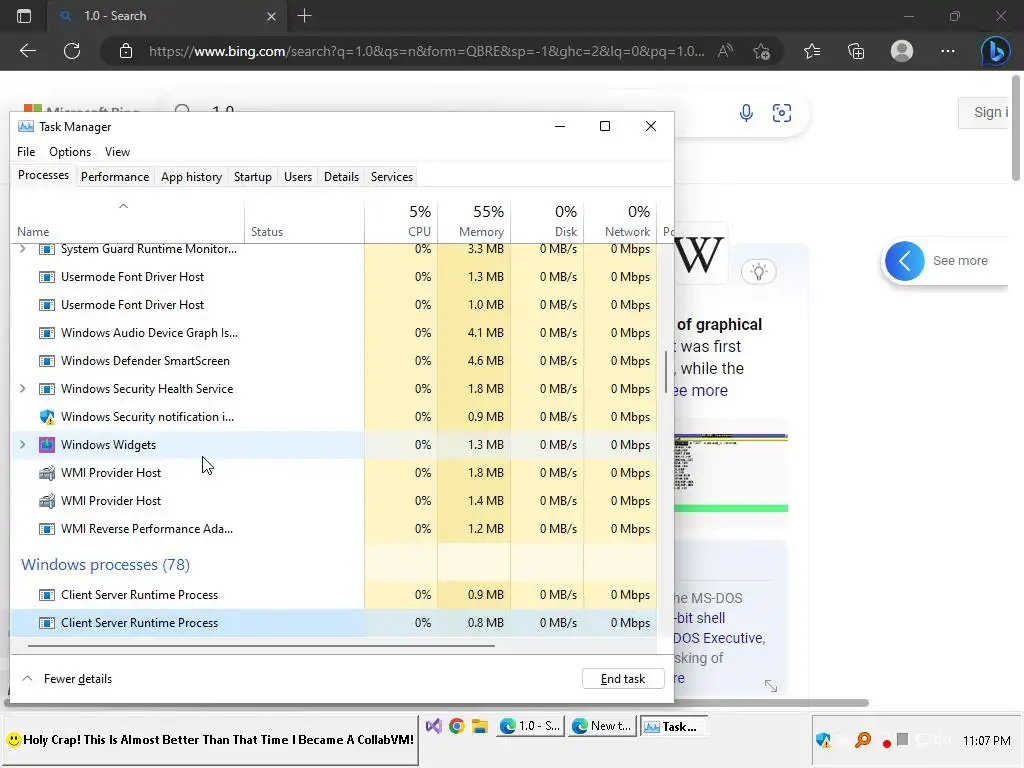The image size is (1024, 768).
Task: Click the red dot tray icon
Action: pos(886,743)
